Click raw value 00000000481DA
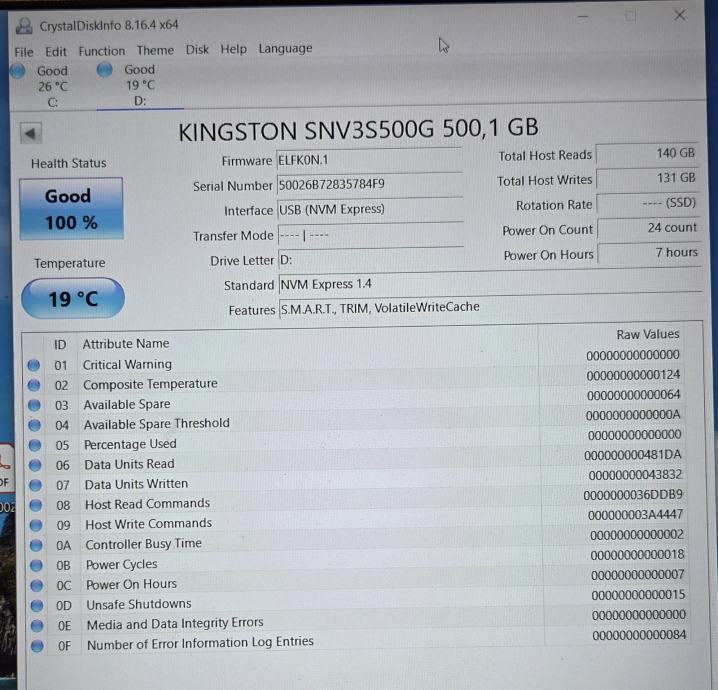This screenshot has width=718, height=690. coord(633,455)
